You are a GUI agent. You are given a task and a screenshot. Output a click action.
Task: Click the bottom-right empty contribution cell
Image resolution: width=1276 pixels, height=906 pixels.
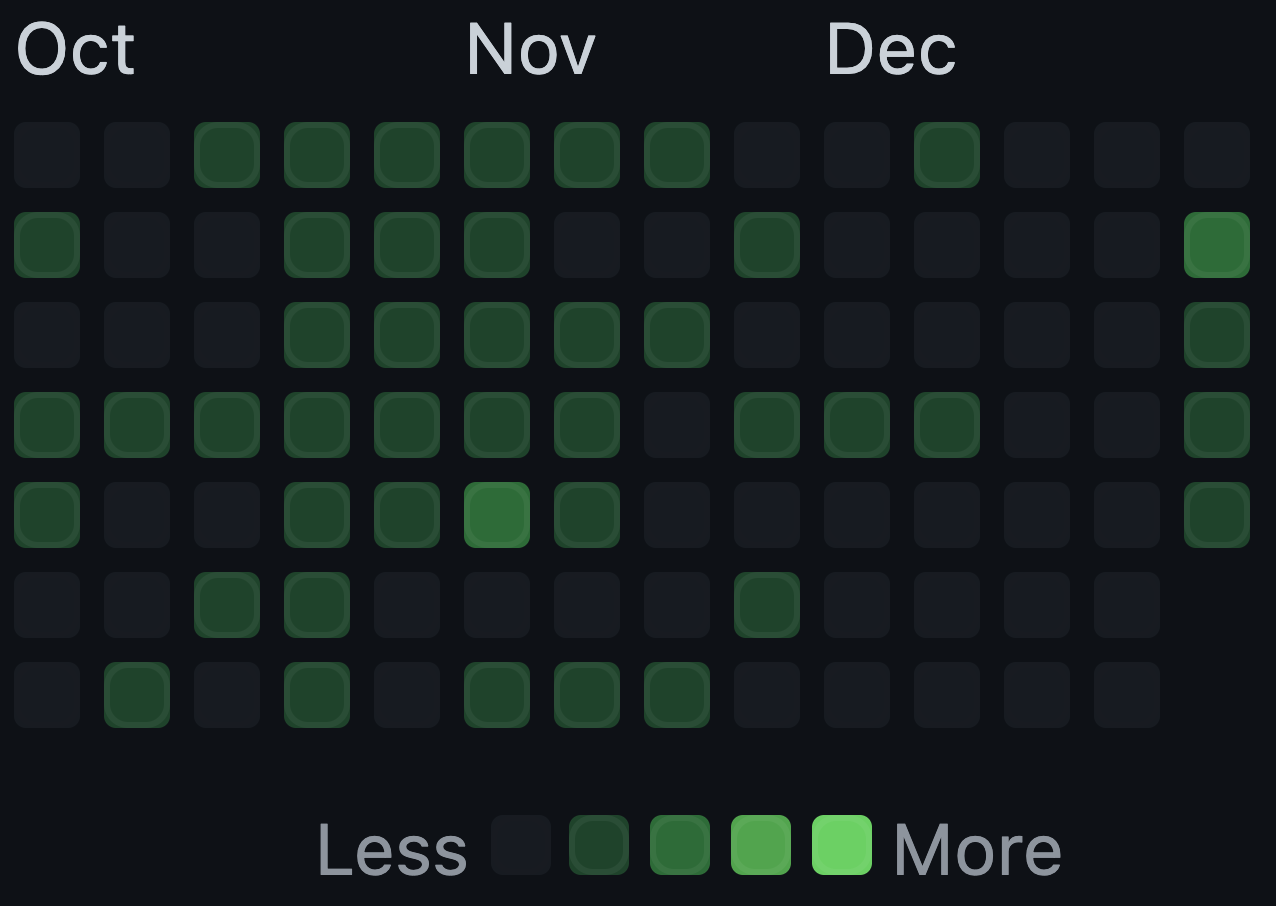(x=1127, y=695)
